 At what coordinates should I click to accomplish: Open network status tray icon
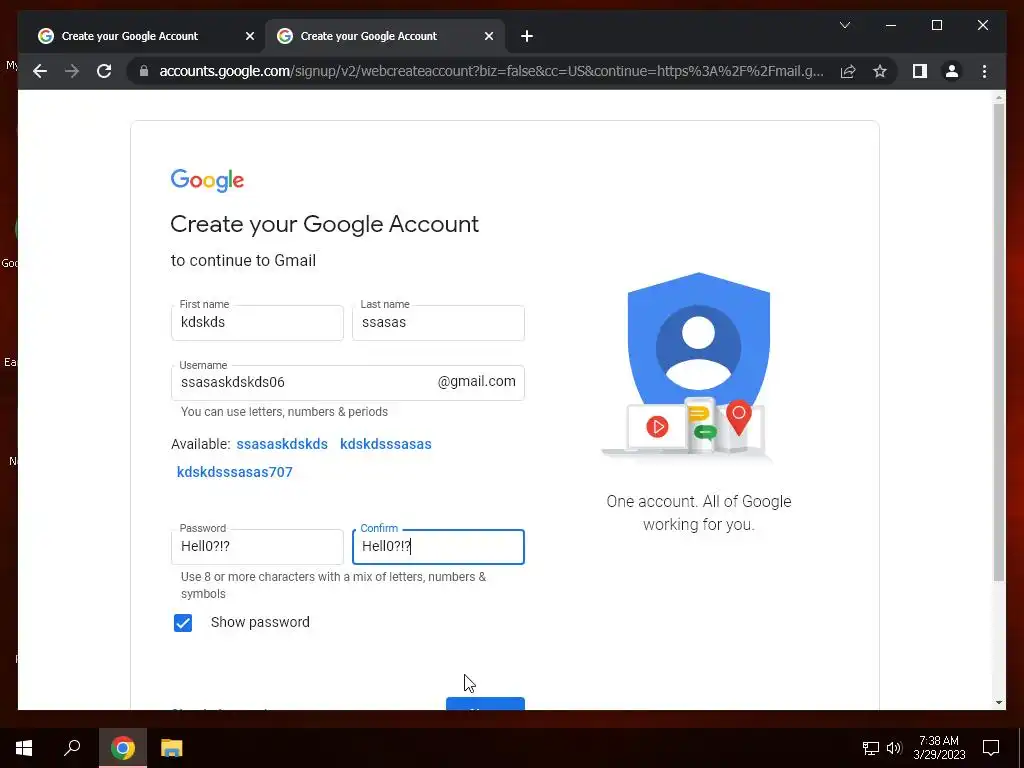pyautogui.click(x=871, y=748)
